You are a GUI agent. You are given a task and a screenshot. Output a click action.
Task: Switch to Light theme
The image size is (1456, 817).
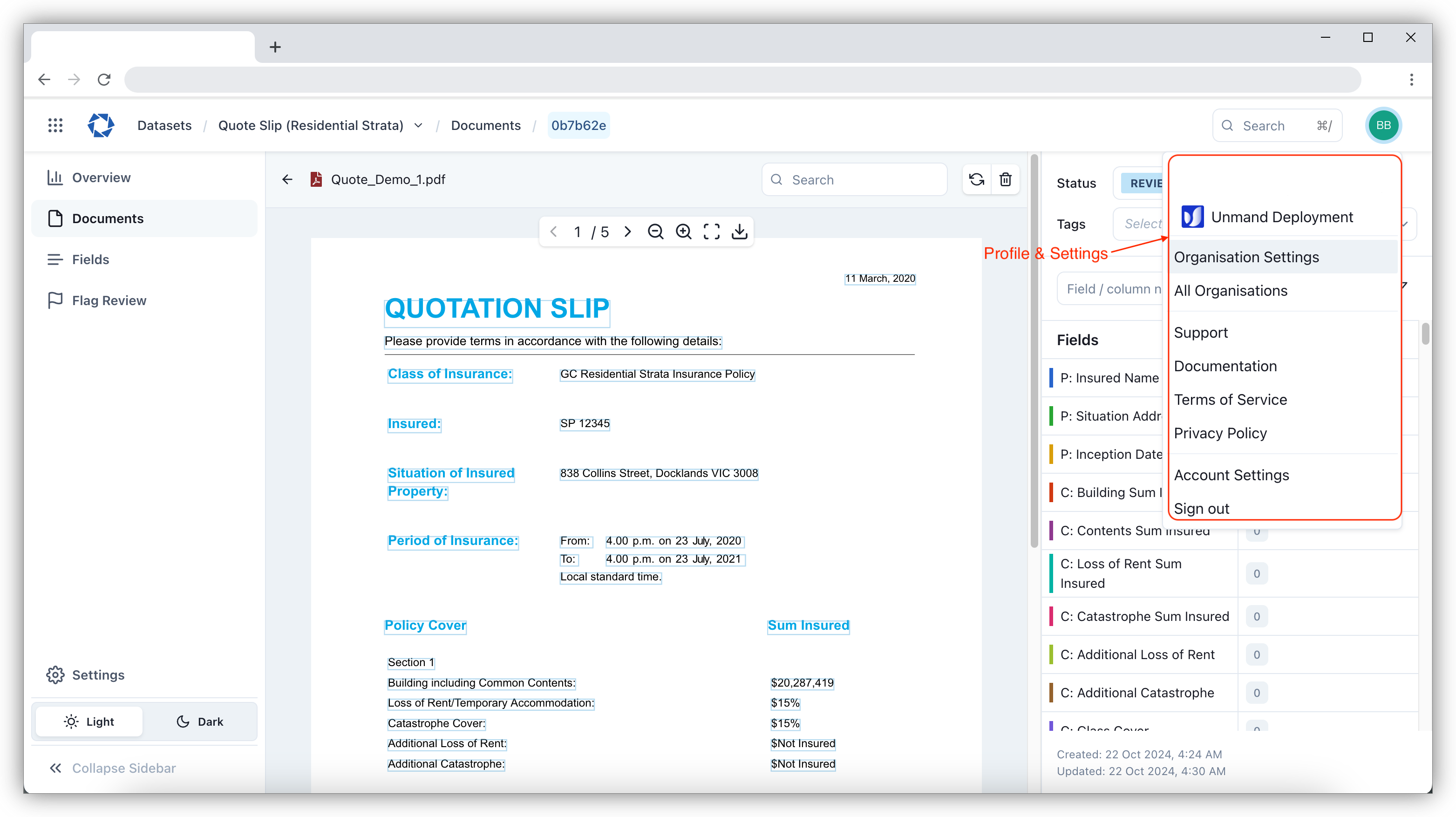point(89,722)
